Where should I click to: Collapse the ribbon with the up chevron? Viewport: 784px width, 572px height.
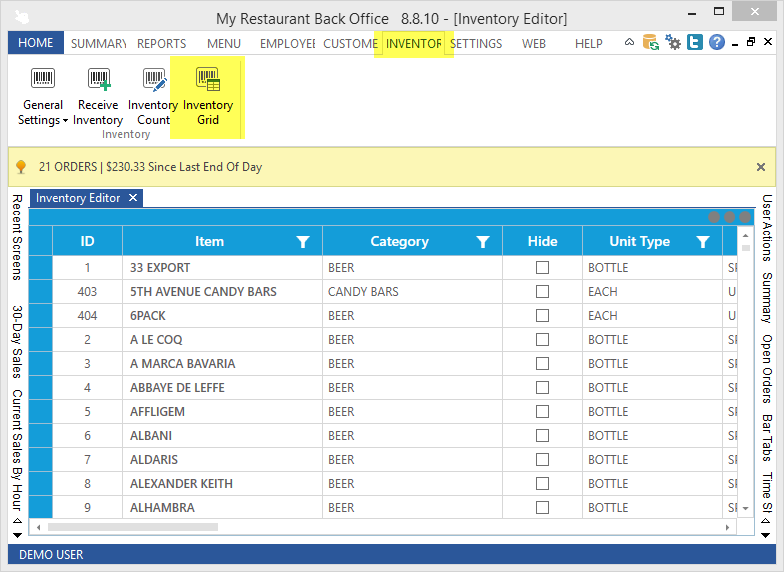(x=630, y=43)
